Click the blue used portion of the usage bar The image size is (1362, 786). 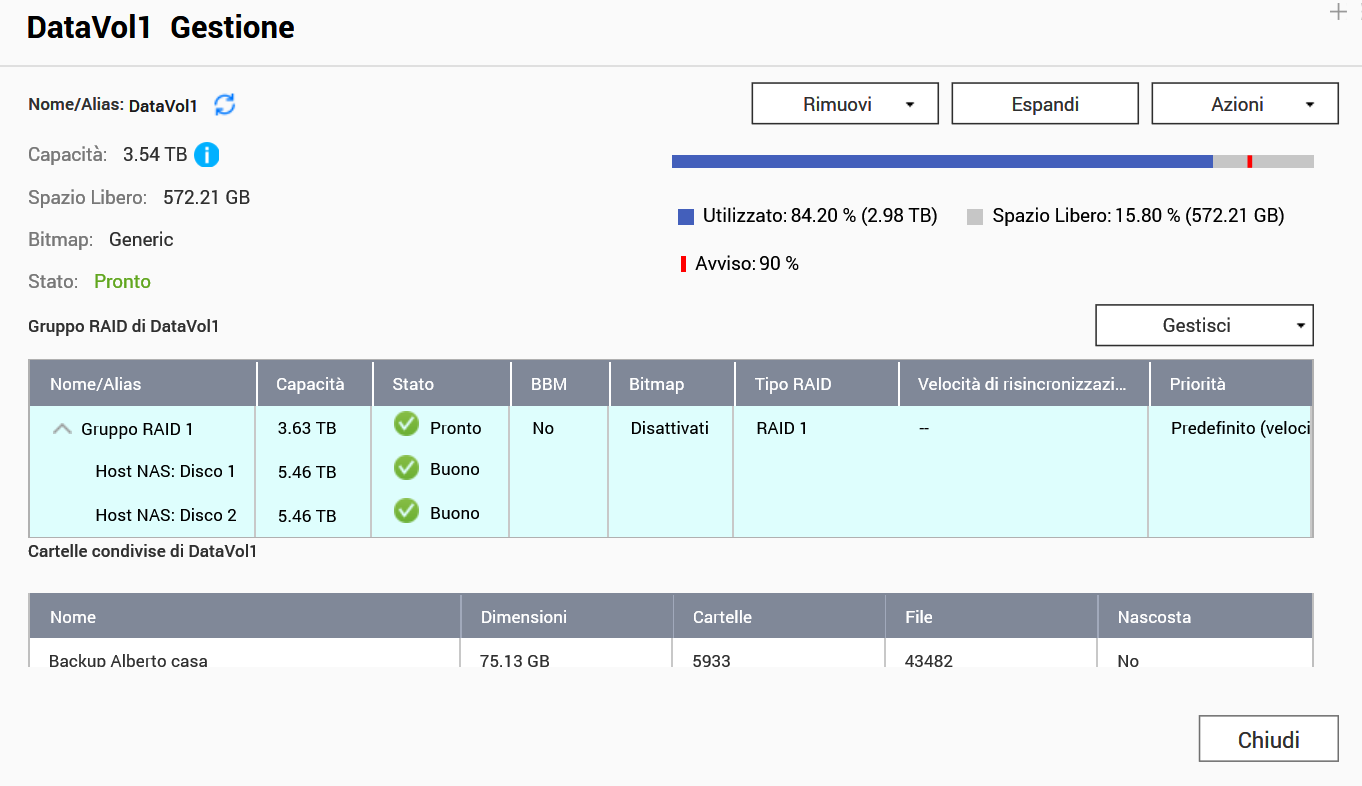point(940,161)
